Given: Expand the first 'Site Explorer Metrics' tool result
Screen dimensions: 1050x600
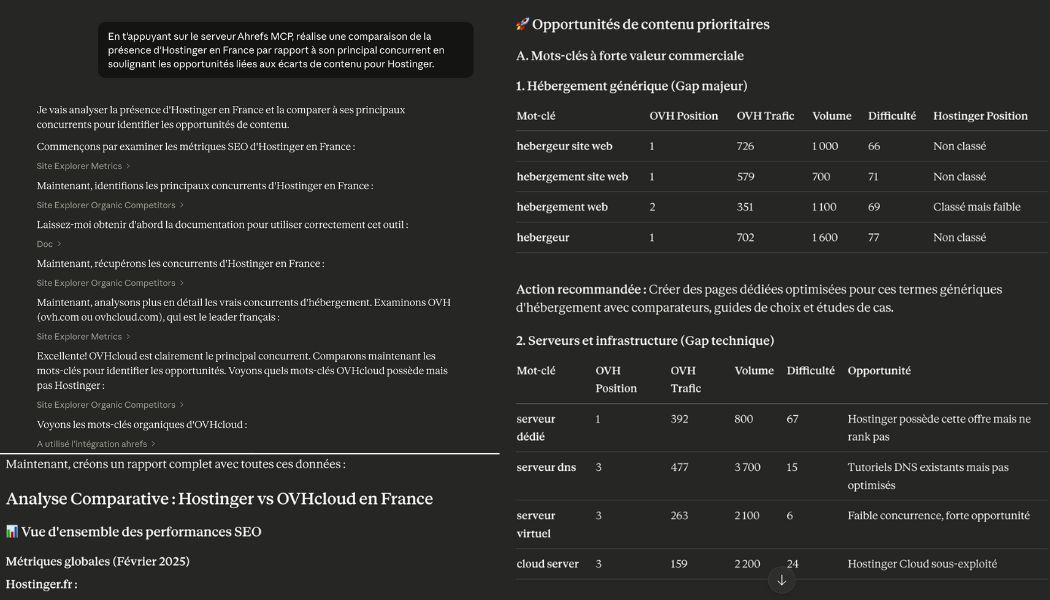Looking at the screenshot, I should tap(82, 164).
